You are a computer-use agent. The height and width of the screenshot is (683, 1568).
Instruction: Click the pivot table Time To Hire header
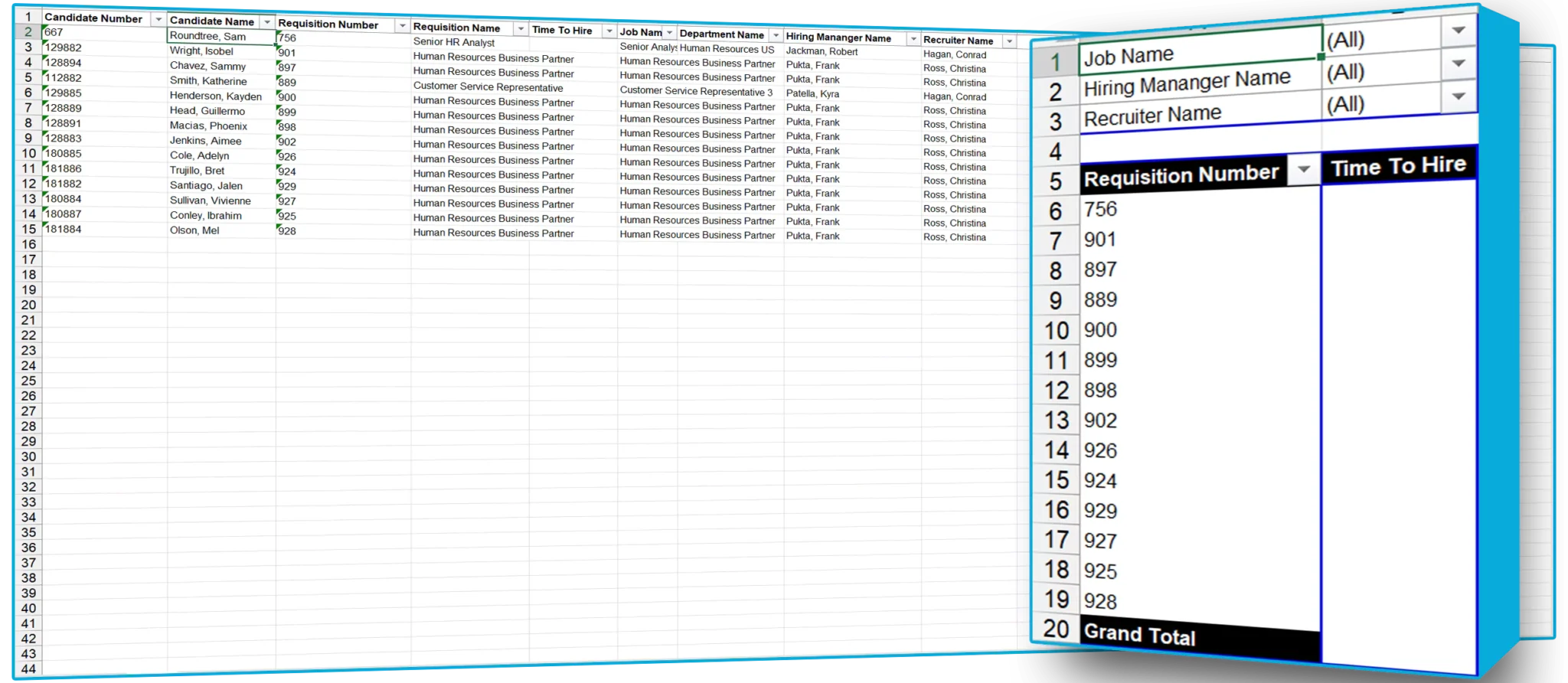coord(1398,166)
